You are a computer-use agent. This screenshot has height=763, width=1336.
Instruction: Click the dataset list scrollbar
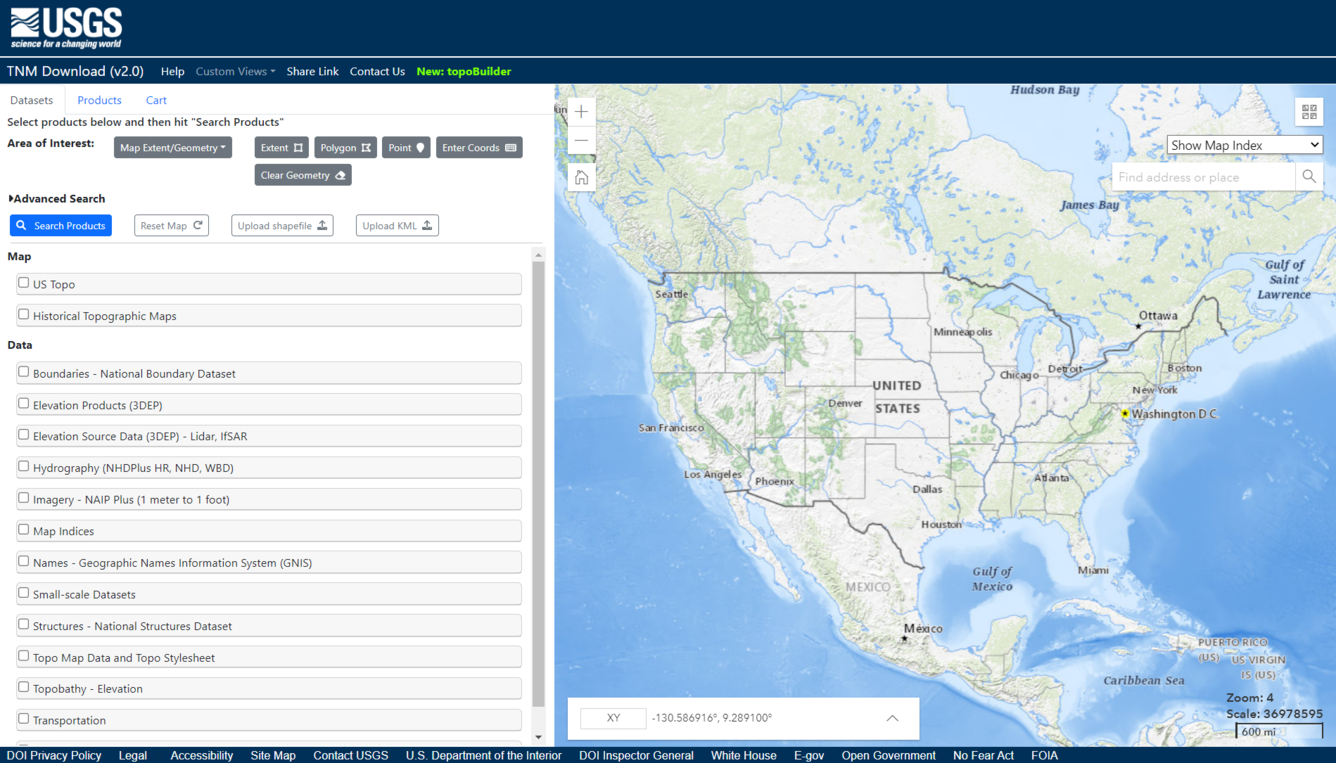point(538,485)
